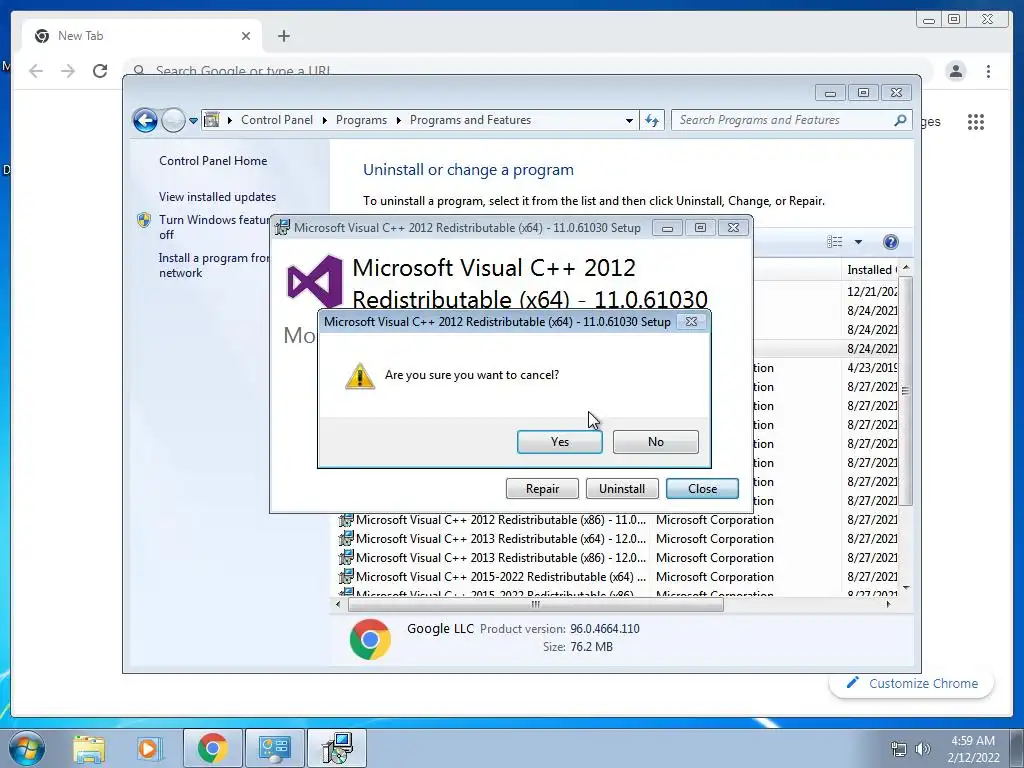Click the Control Panel back arrow button
The image size is (1024, 768).
145,120
